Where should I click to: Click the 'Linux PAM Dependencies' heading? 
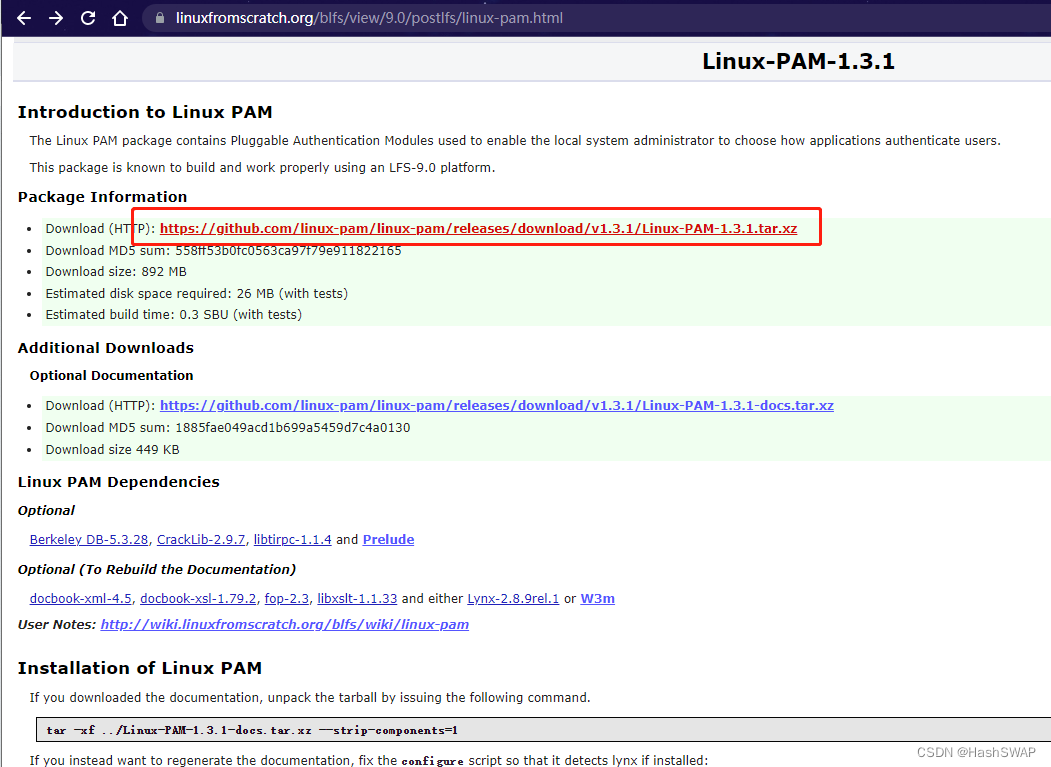[x=119, y=482]
